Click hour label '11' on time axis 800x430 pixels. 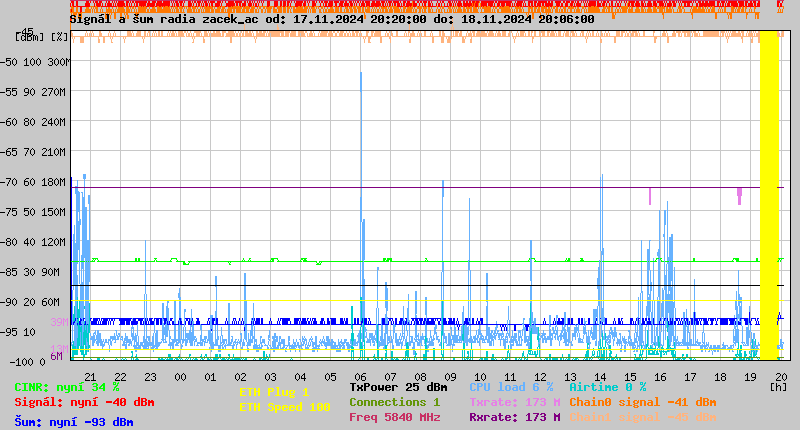[x=510, y=377]
